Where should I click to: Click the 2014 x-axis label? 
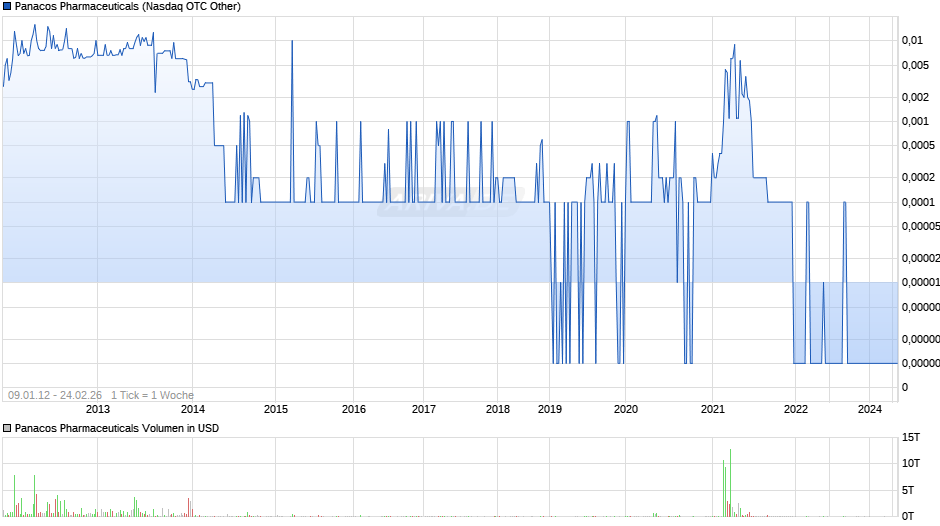click(x=192, y=409)
